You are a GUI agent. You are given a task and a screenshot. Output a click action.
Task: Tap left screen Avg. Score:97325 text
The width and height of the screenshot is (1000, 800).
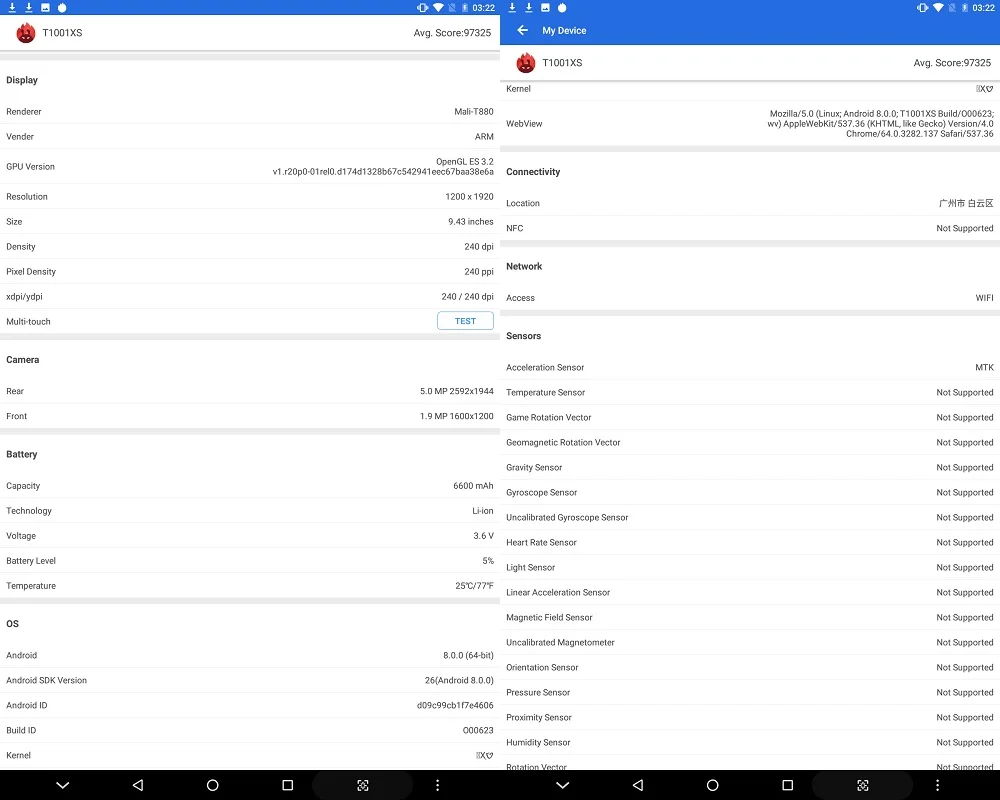coord(452,33)
